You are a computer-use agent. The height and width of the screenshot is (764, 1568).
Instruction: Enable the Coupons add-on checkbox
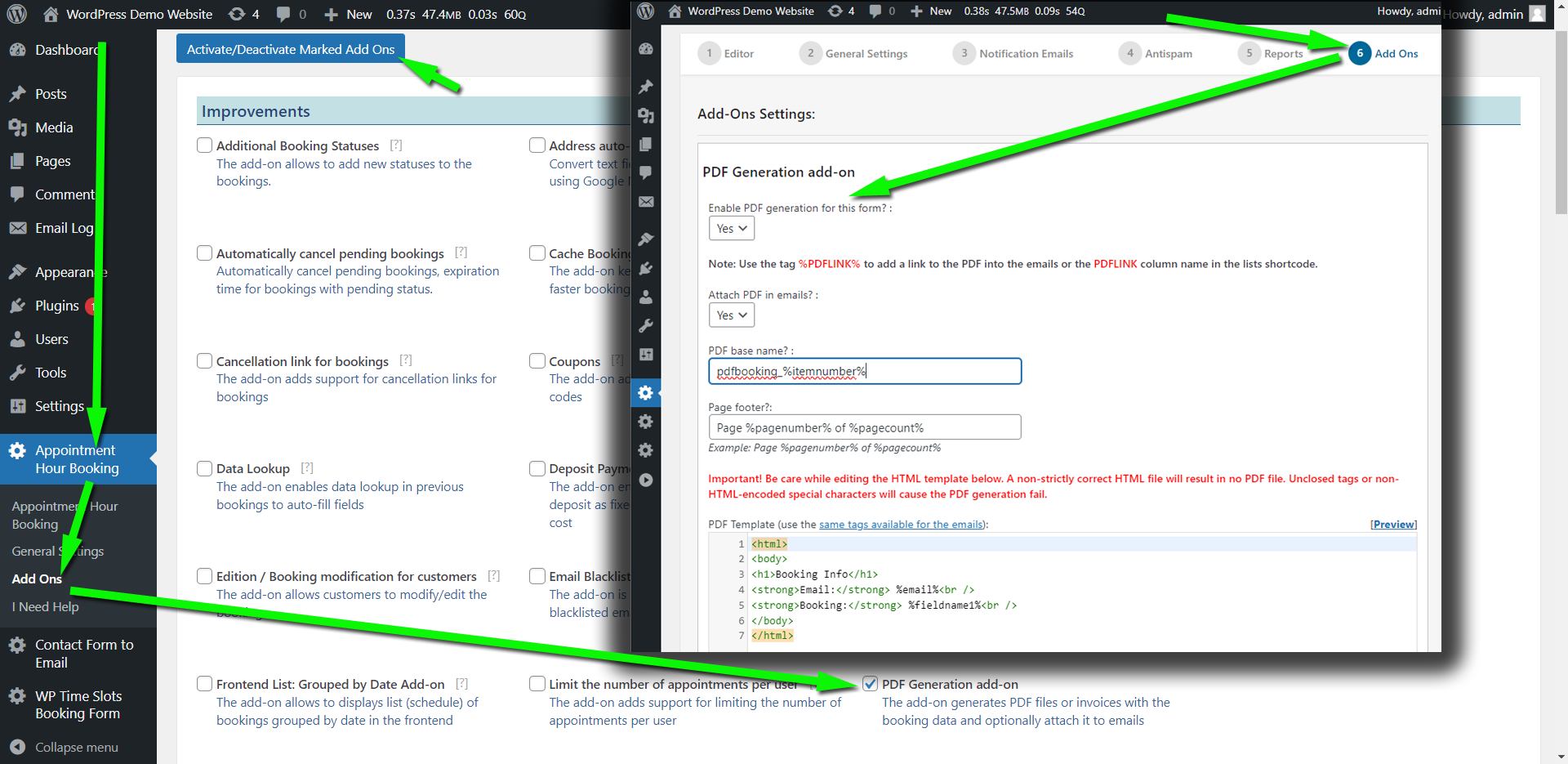pos(537,361)
